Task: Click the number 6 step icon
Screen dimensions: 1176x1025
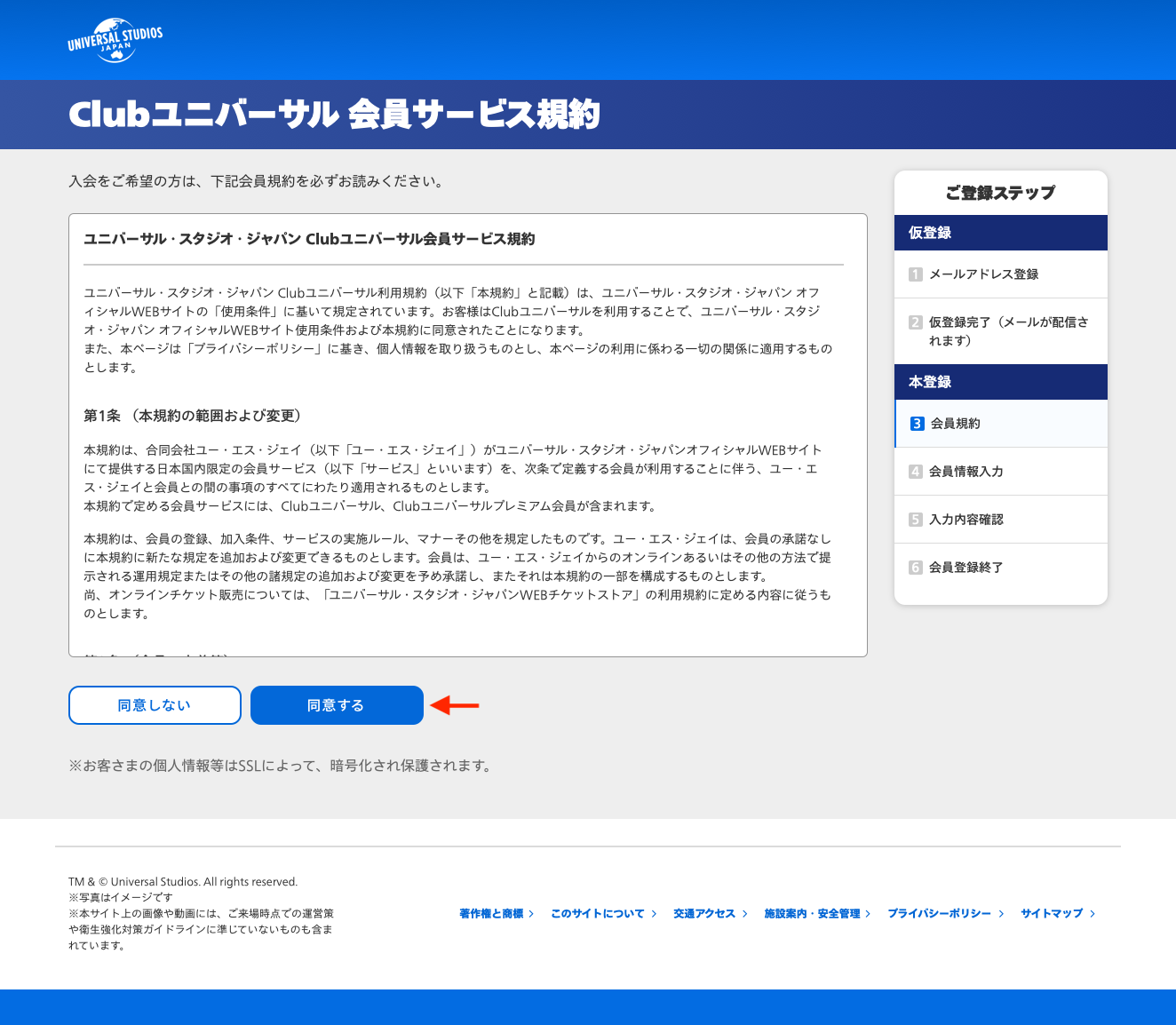Action: (x=916, y=568)
